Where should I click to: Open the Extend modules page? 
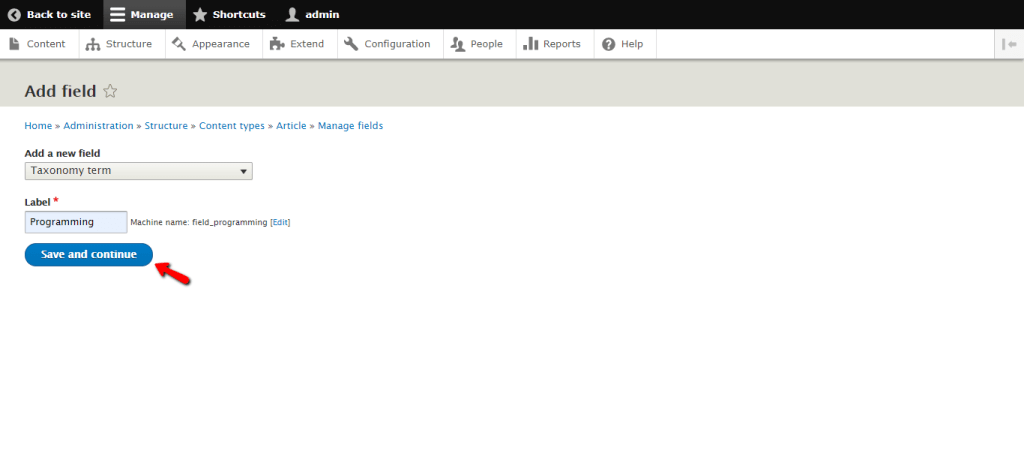[x=299, y=44]
